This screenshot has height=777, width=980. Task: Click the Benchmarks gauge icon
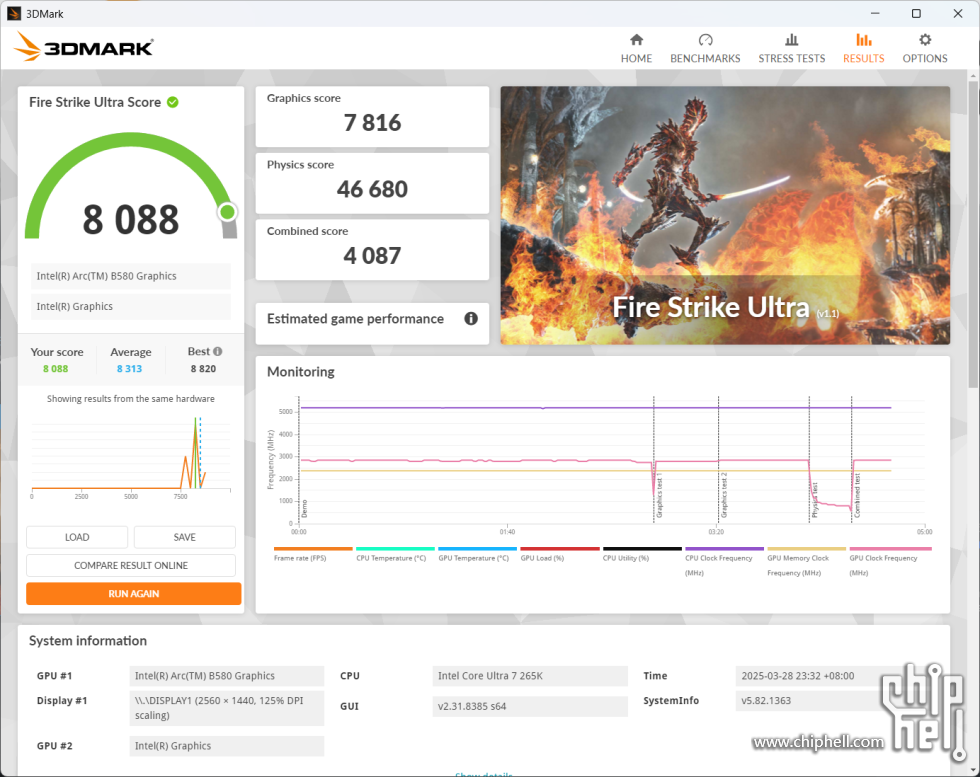click(705, 40)
